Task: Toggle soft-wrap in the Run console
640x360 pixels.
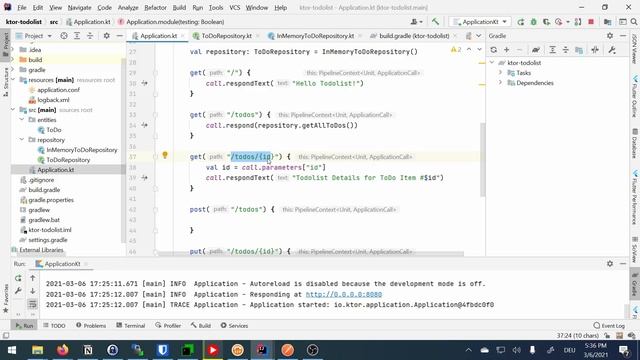Action: pos(33,304)
